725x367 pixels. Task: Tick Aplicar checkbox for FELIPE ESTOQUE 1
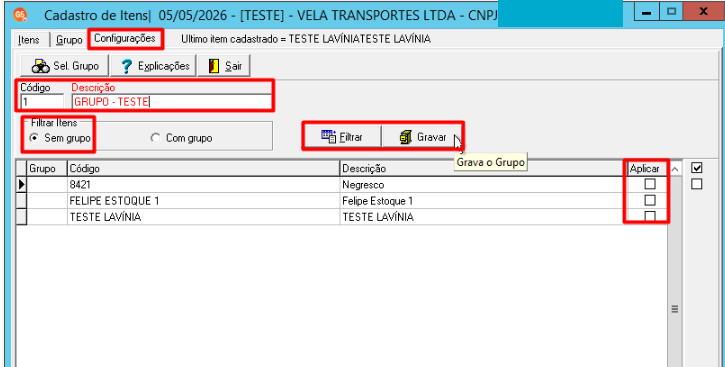650,200
